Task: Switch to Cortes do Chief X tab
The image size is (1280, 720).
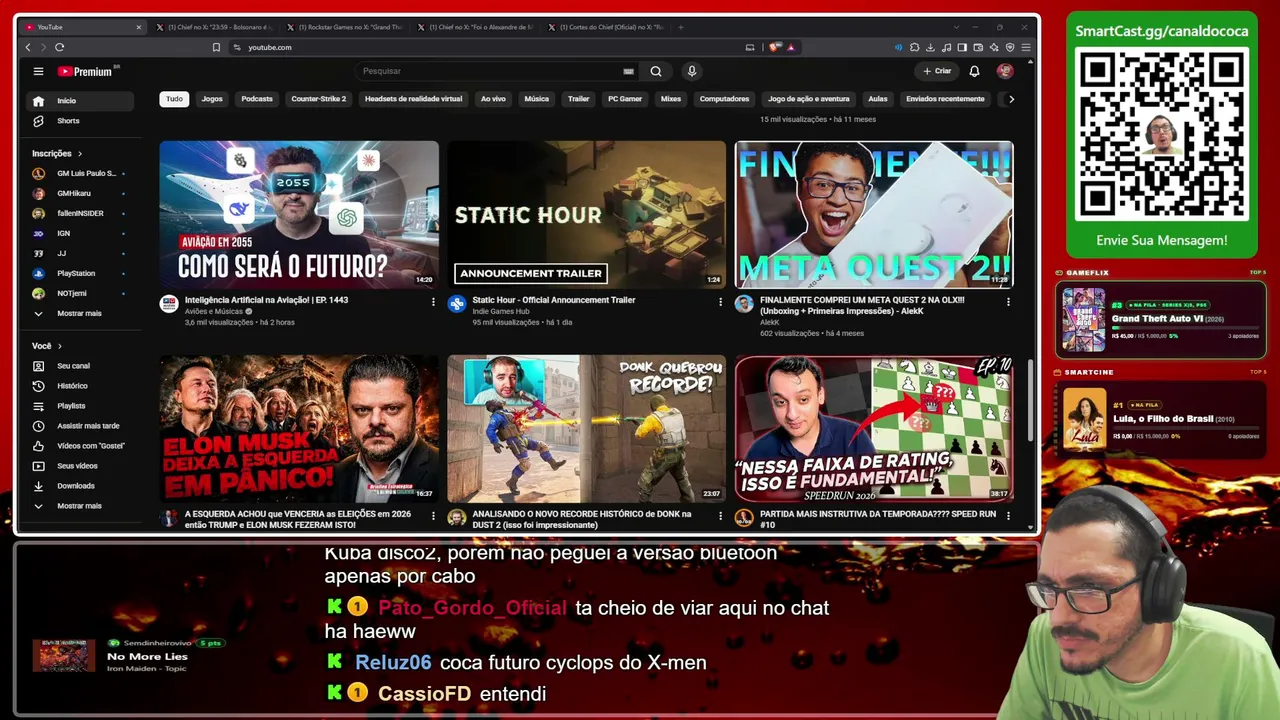Action: point(605,27)
